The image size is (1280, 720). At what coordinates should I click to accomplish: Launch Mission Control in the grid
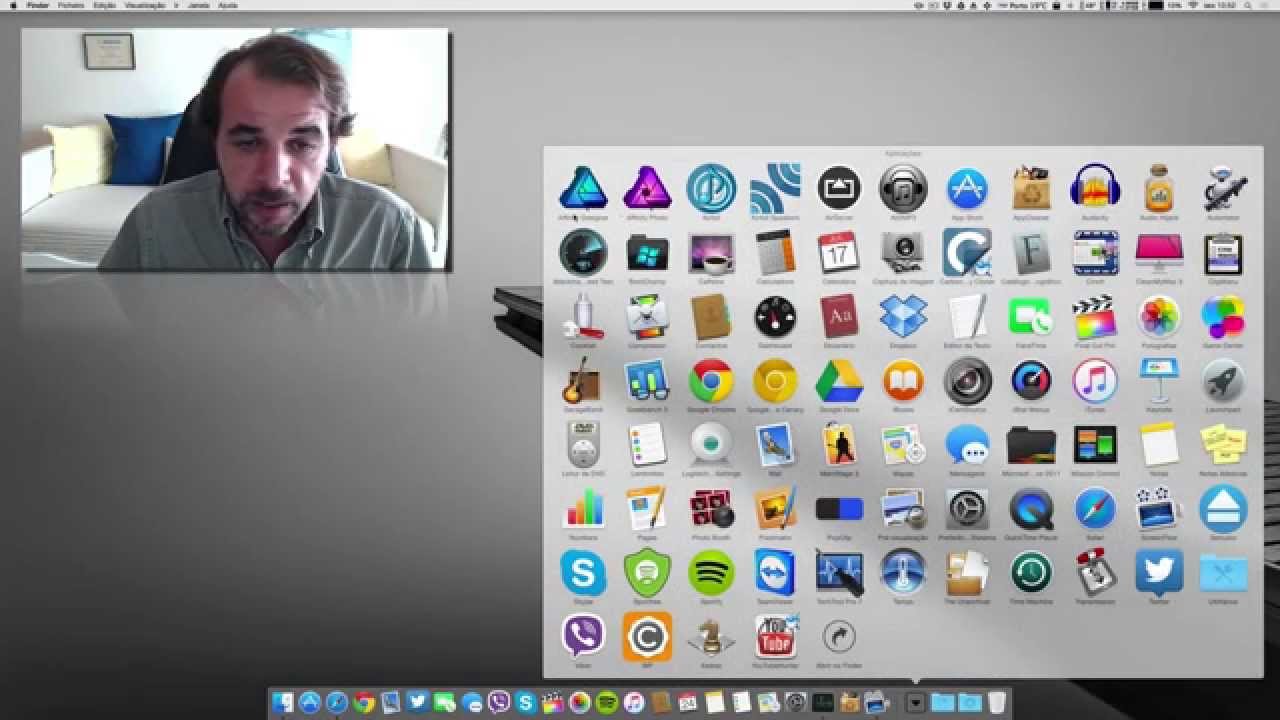(x=1095, y=445)
